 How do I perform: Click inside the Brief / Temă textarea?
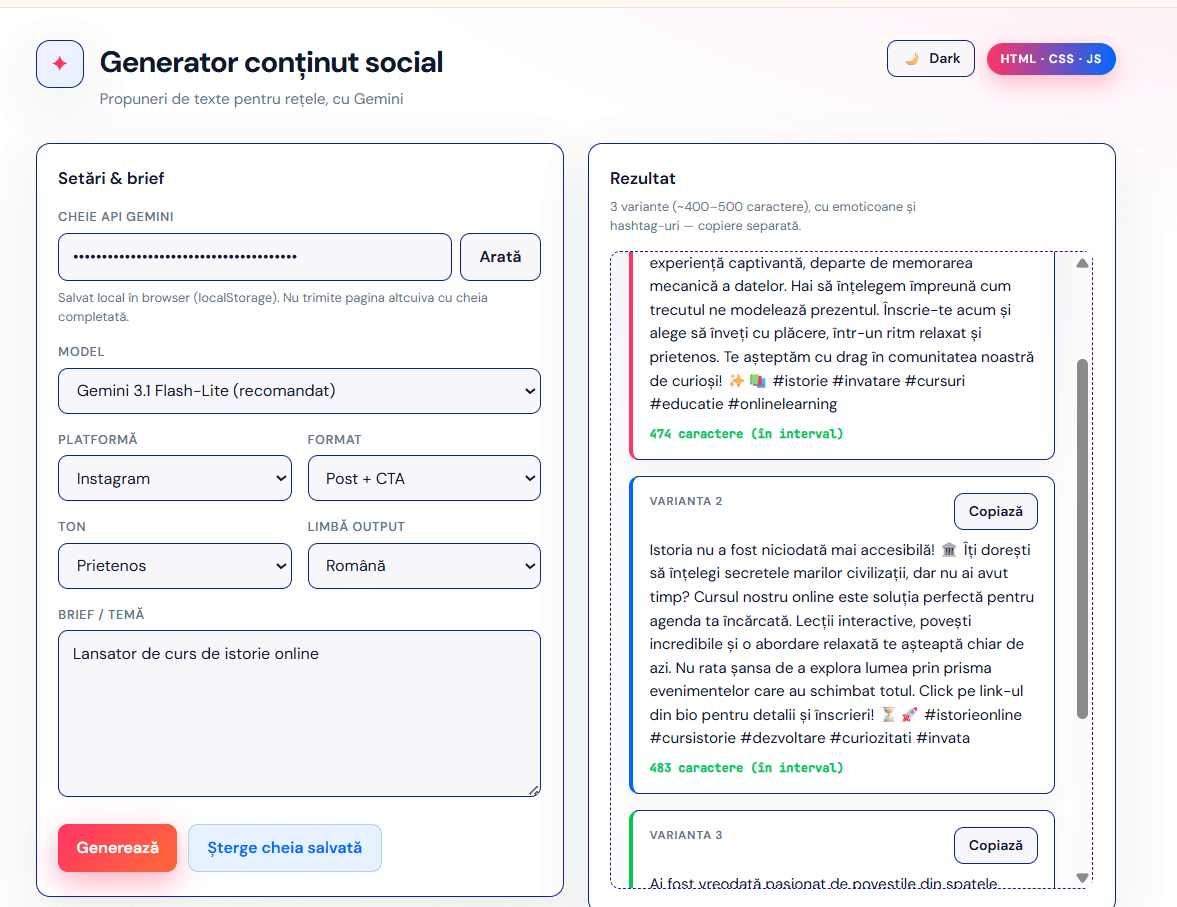pos(299,713)
